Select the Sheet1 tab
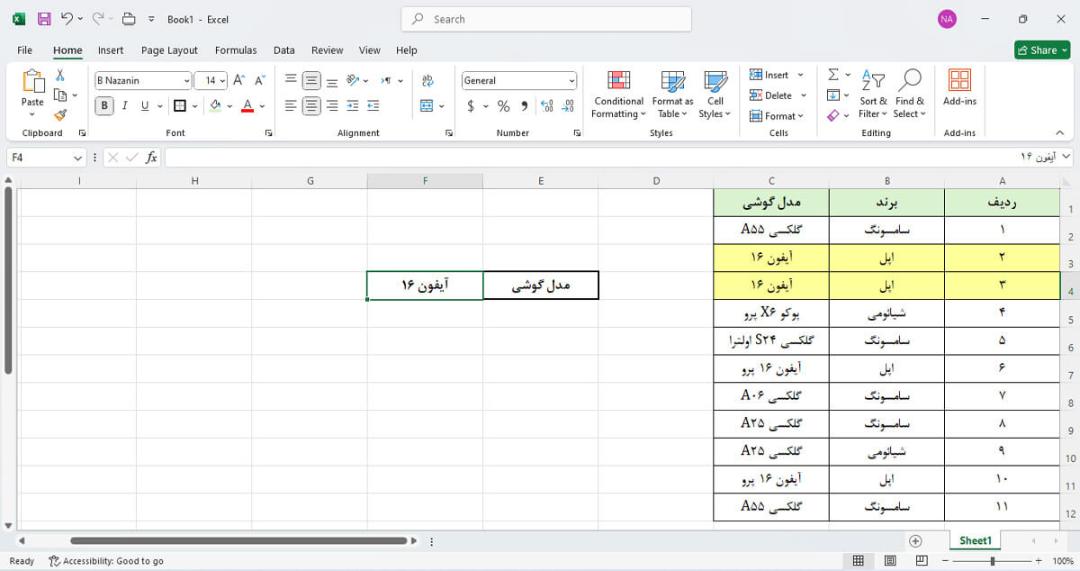Screen dimensions: 1080x571 click(x=975, y=541)
